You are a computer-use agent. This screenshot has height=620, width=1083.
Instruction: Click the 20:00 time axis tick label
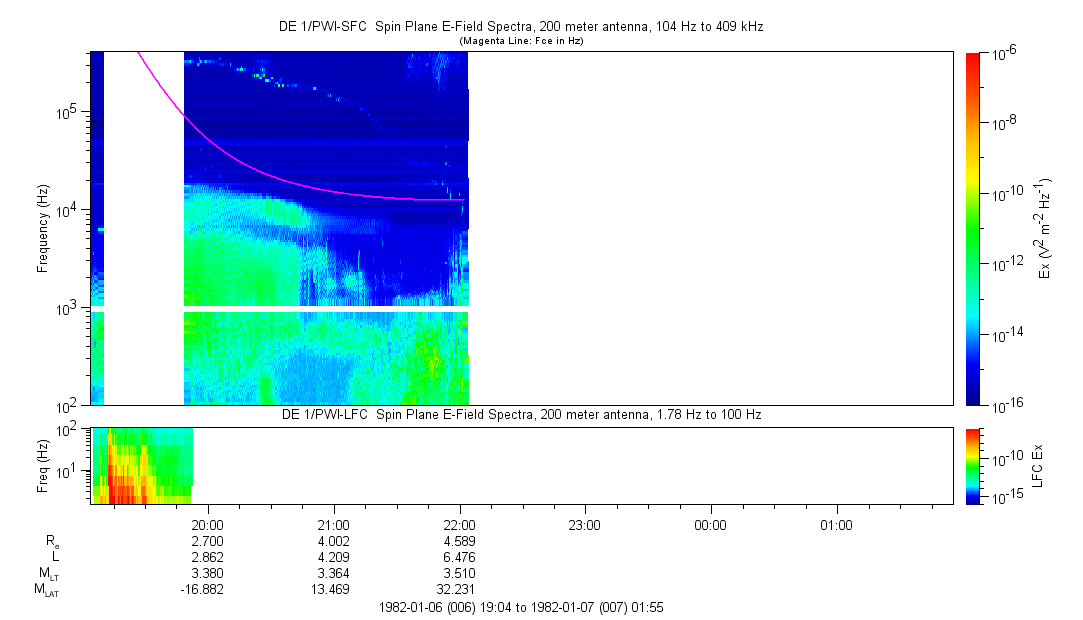pyautogui.click(x=207, y=524)
